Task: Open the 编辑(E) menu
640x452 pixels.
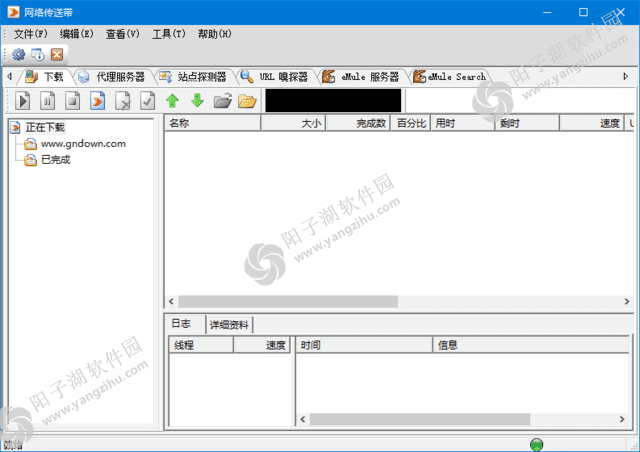Action: tap(76, 34)
